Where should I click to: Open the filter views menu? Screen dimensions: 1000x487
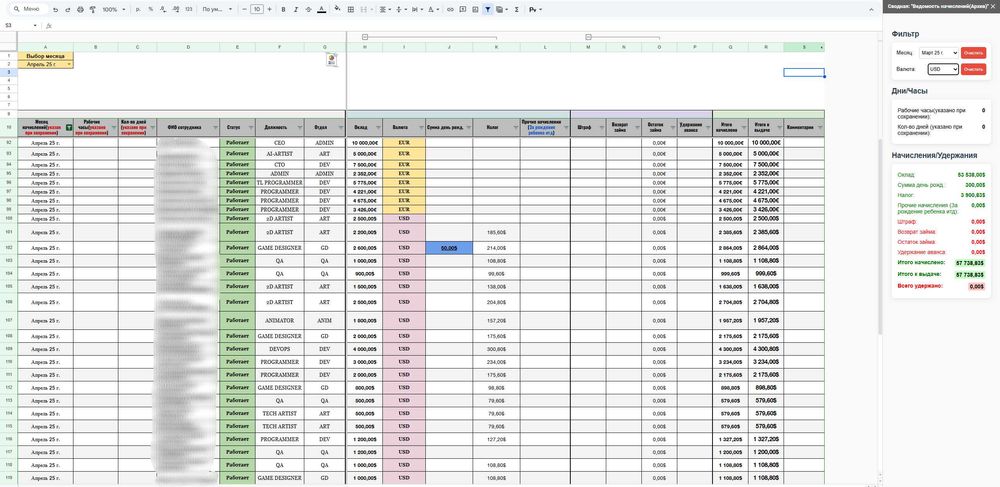(501, 10)
